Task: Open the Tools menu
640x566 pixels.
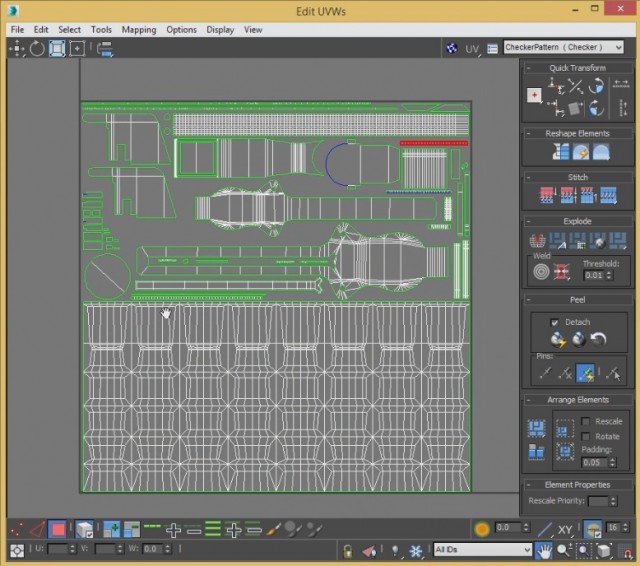Action: [x=101, y=30]
